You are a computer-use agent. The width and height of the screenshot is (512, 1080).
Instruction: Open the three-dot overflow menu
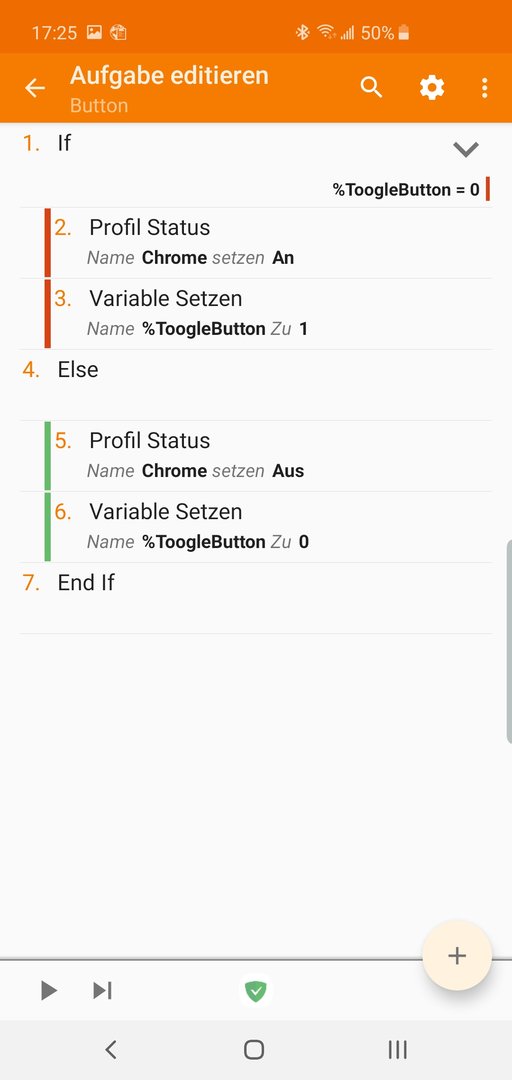coord(484,87)
